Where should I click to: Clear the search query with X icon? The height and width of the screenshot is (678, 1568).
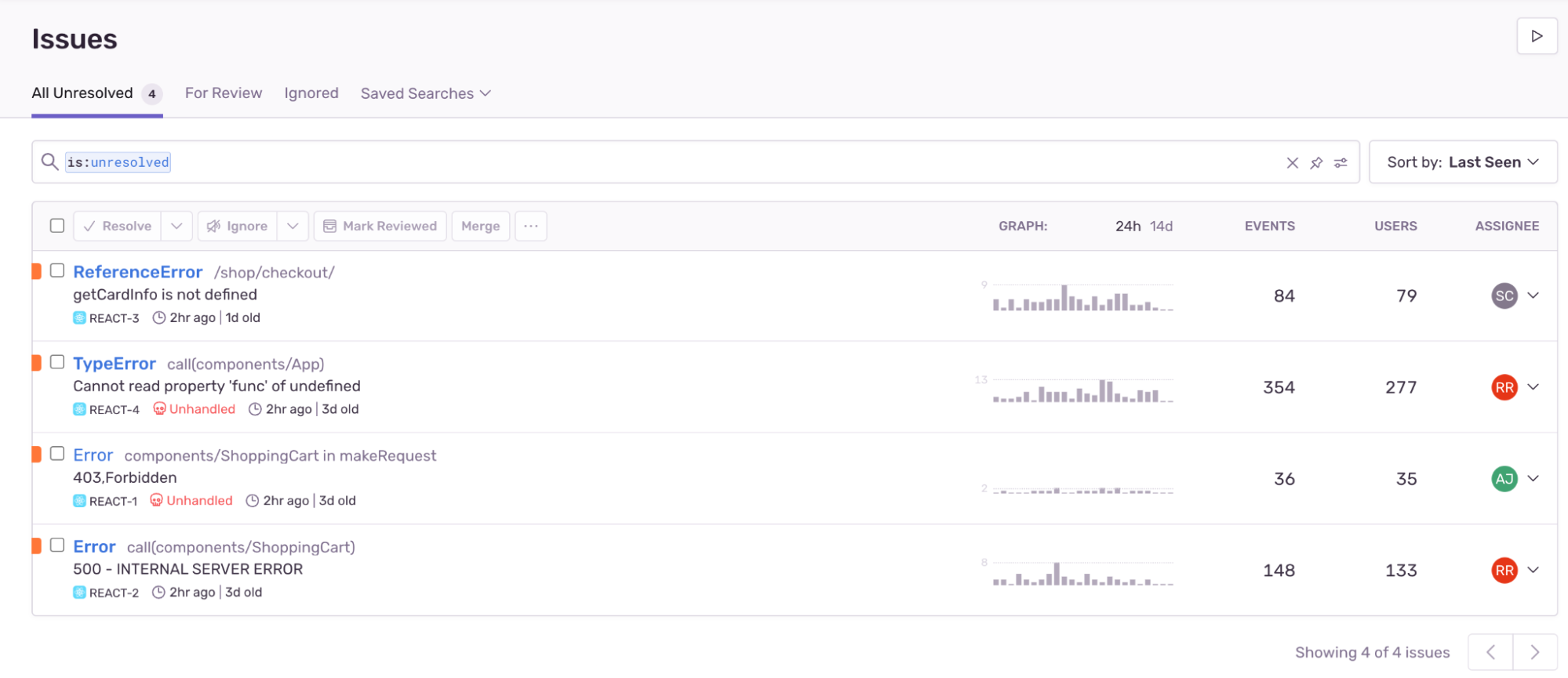point(1293,162)
